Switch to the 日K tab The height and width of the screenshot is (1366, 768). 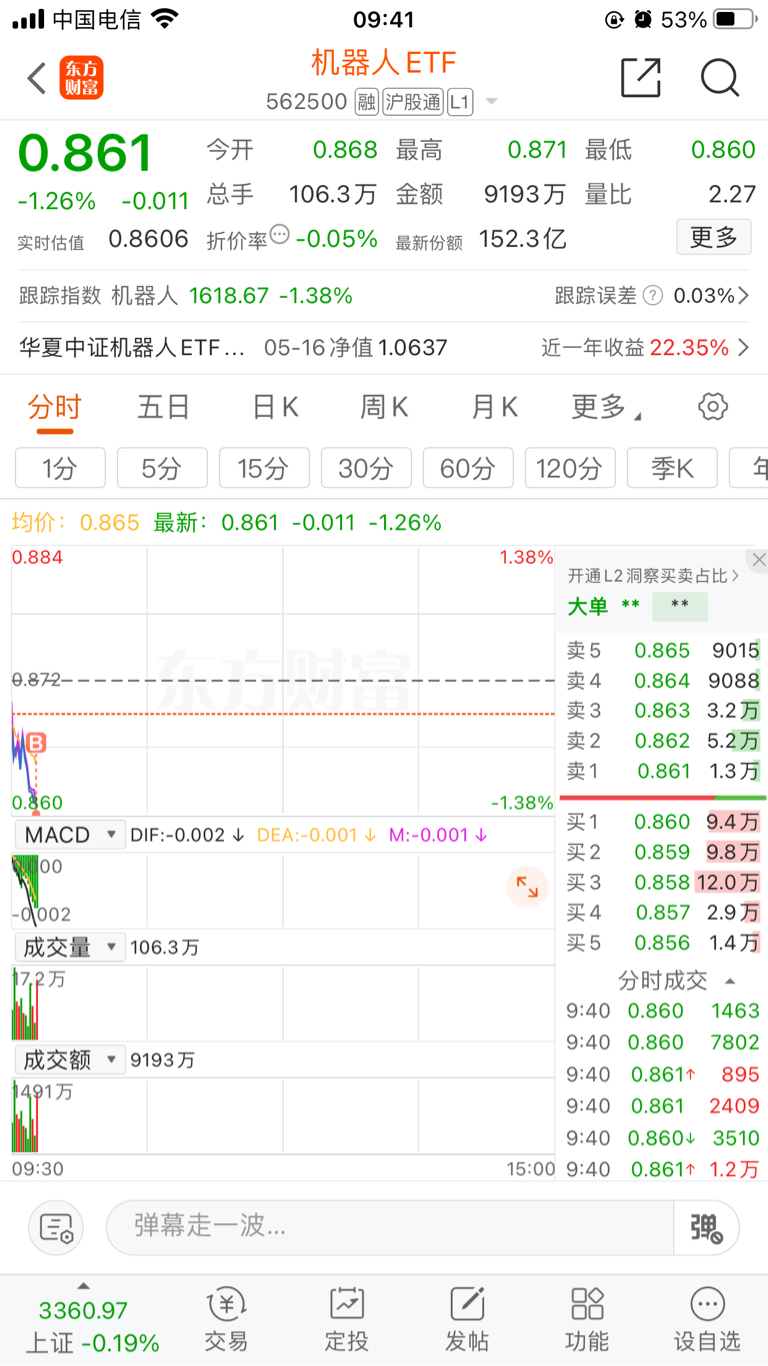[x=275, y=407]
